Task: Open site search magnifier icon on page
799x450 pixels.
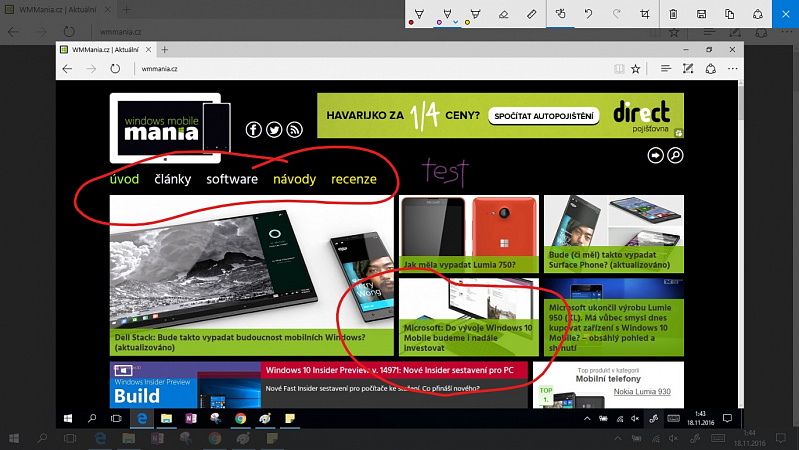Action: tap(675, 155)
